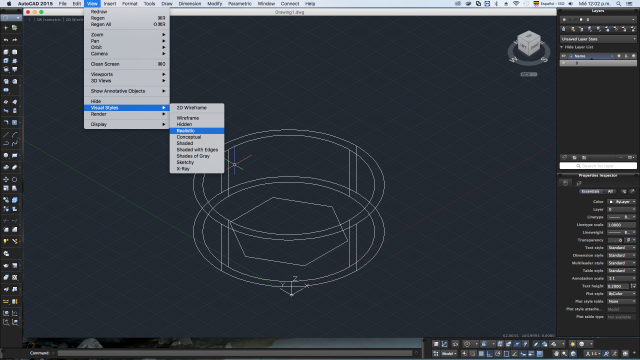Select the Polyline tool
This screenshot has height=360, width=640.
pos(6,143)
